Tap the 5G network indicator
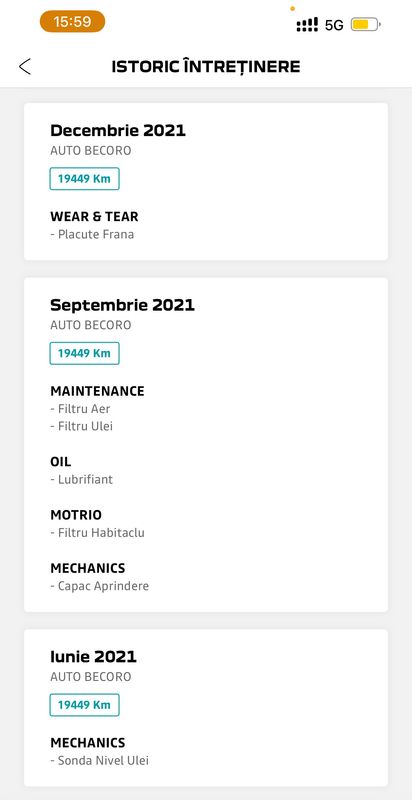412x800 pixels. (334, 25)
